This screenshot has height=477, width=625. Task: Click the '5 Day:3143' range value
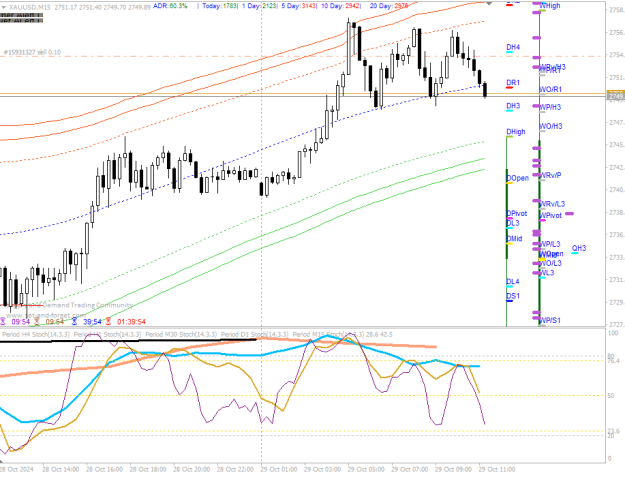(299, 6)
